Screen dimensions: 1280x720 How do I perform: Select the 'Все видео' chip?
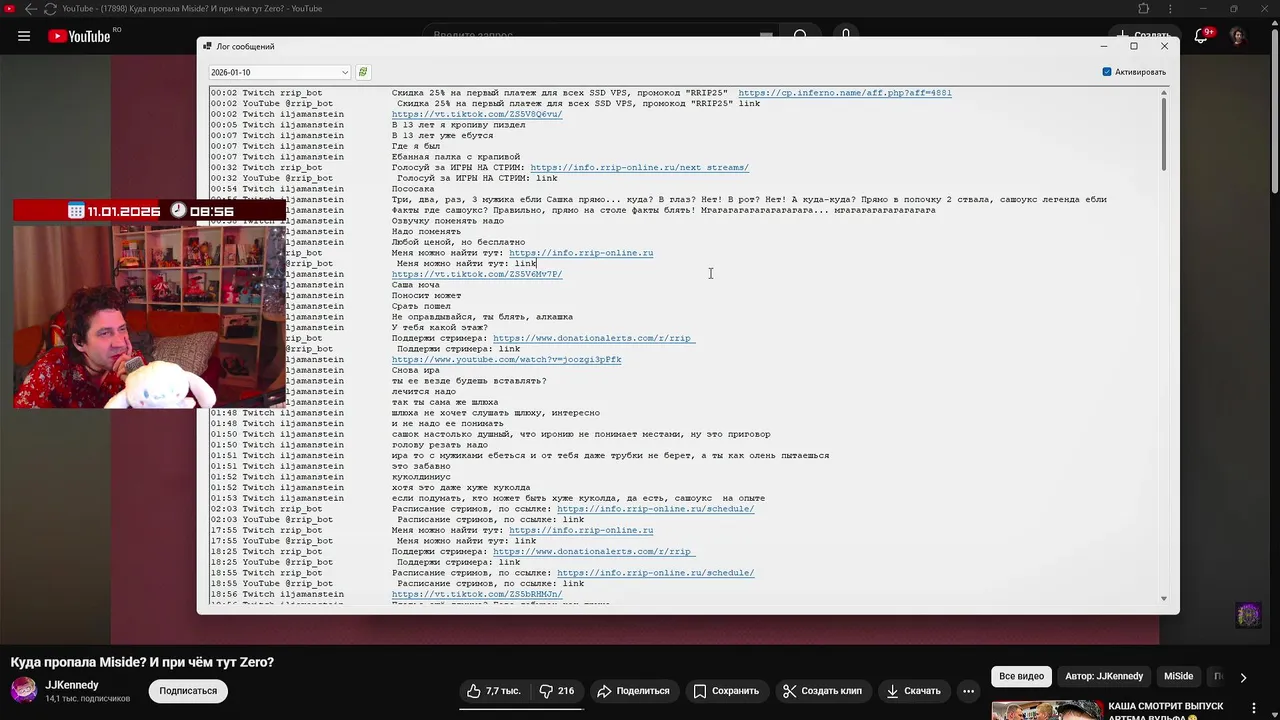click(1021, 676)
